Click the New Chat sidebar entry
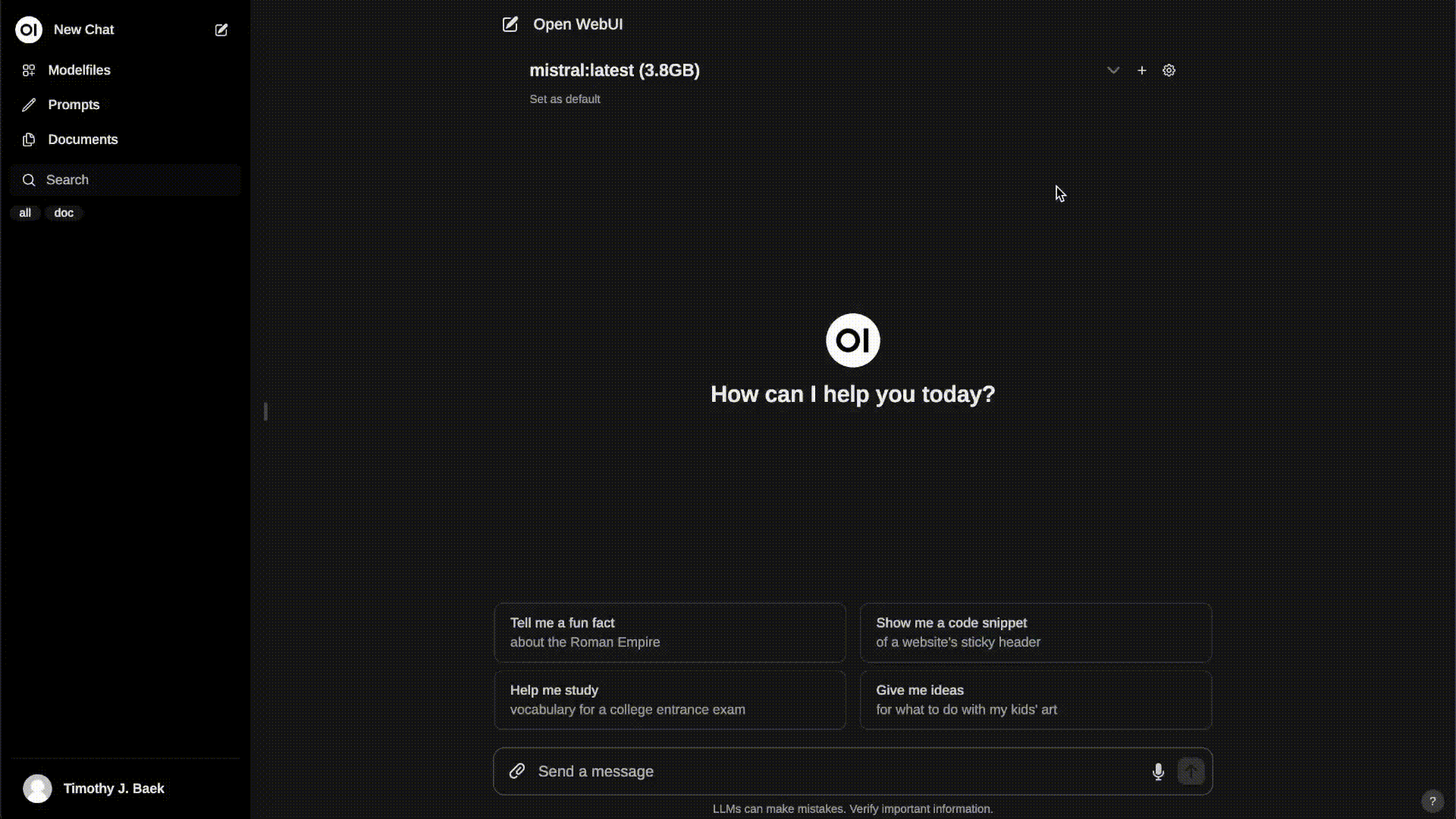 coord(83,30)
